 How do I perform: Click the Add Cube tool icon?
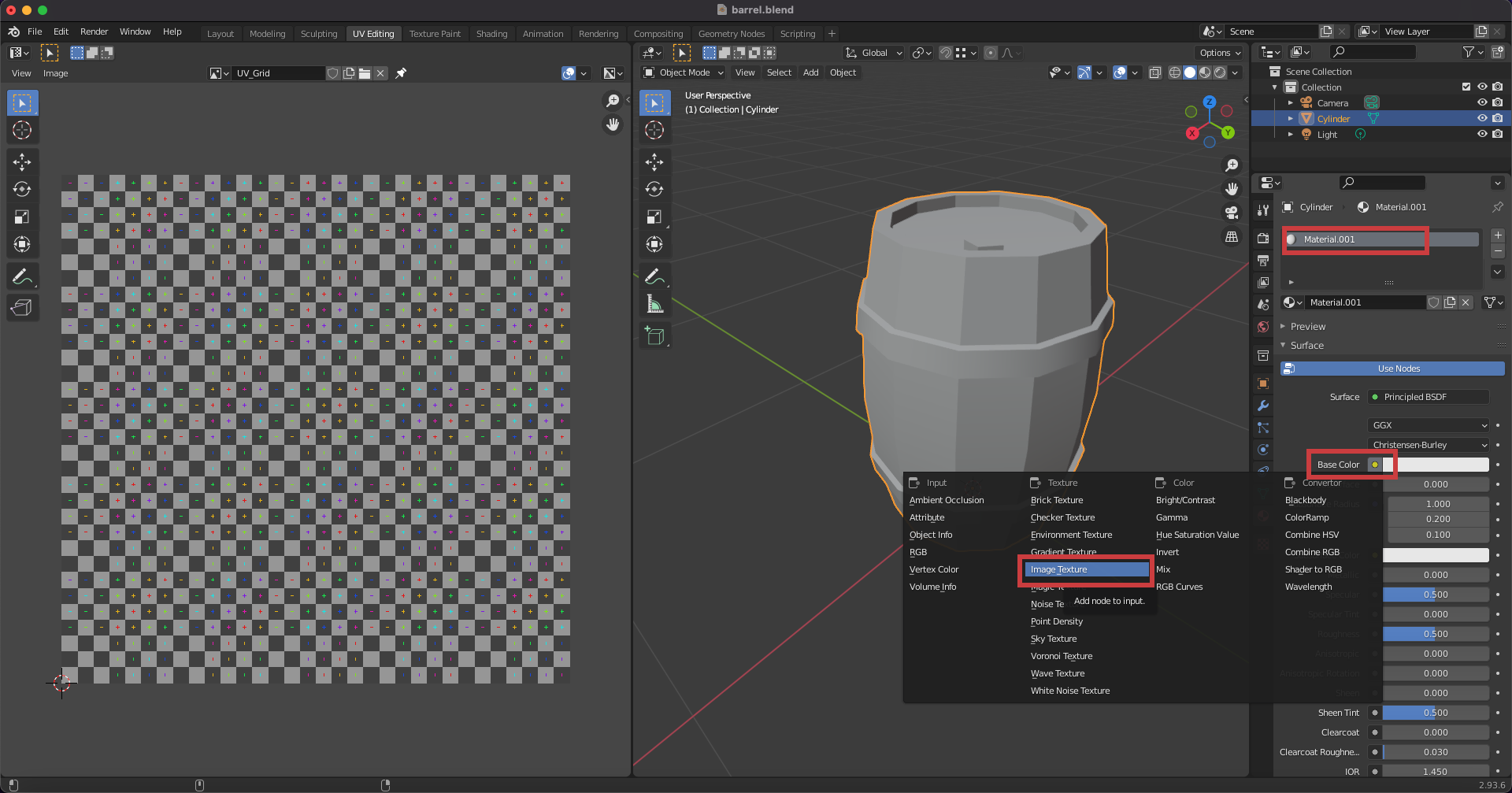coord(654,336)
